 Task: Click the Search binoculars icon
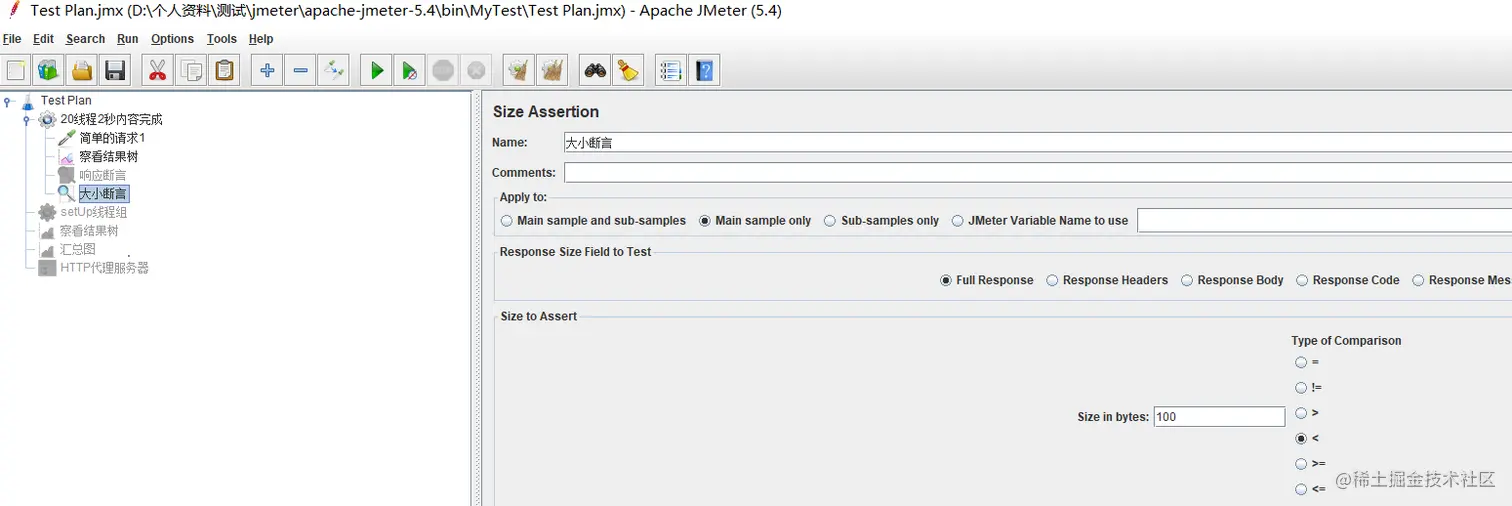(x=595, y=70)
